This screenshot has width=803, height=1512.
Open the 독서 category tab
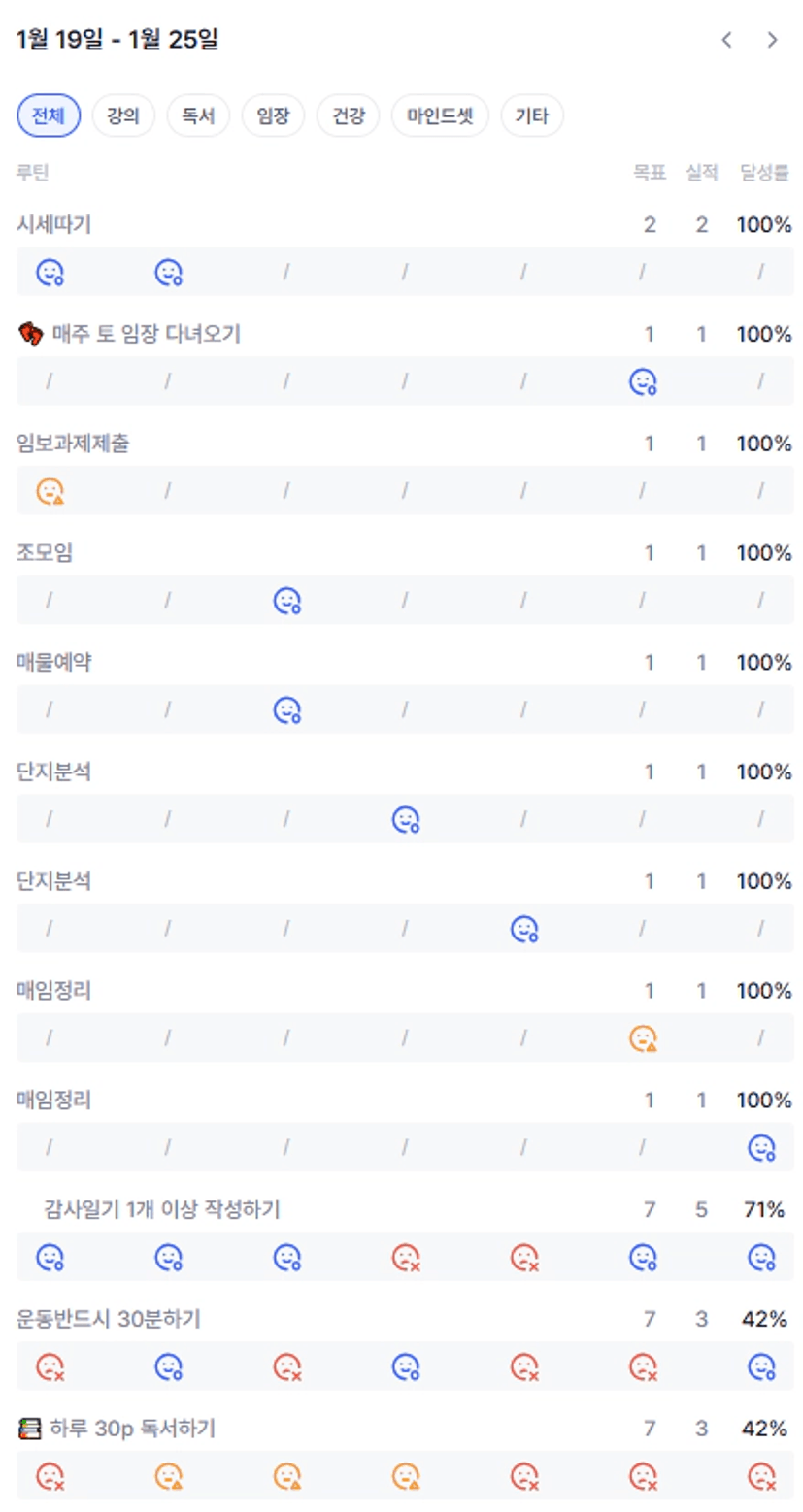coord(198,116)
